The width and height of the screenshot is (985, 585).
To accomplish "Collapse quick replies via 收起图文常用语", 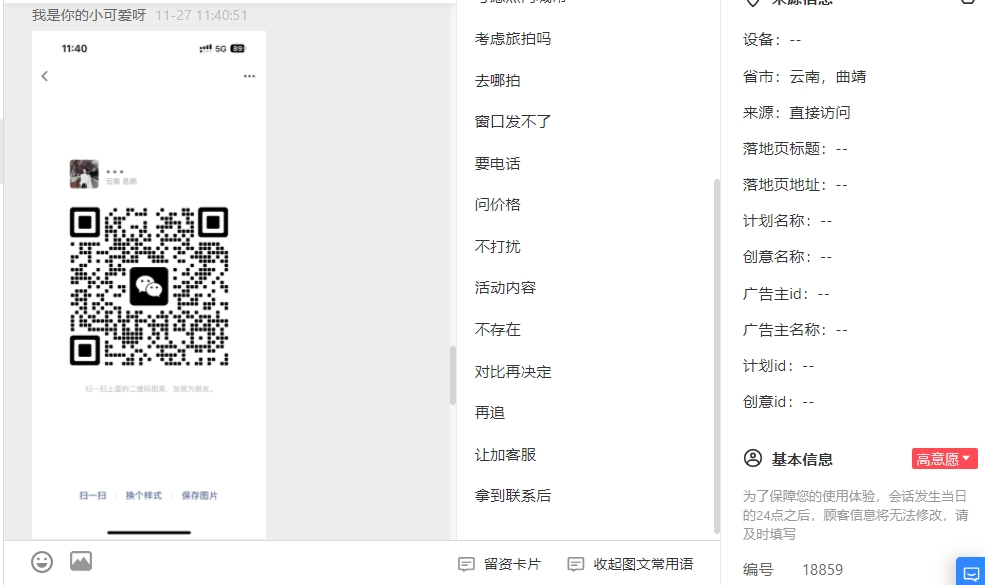I will (x=630, y=564).
